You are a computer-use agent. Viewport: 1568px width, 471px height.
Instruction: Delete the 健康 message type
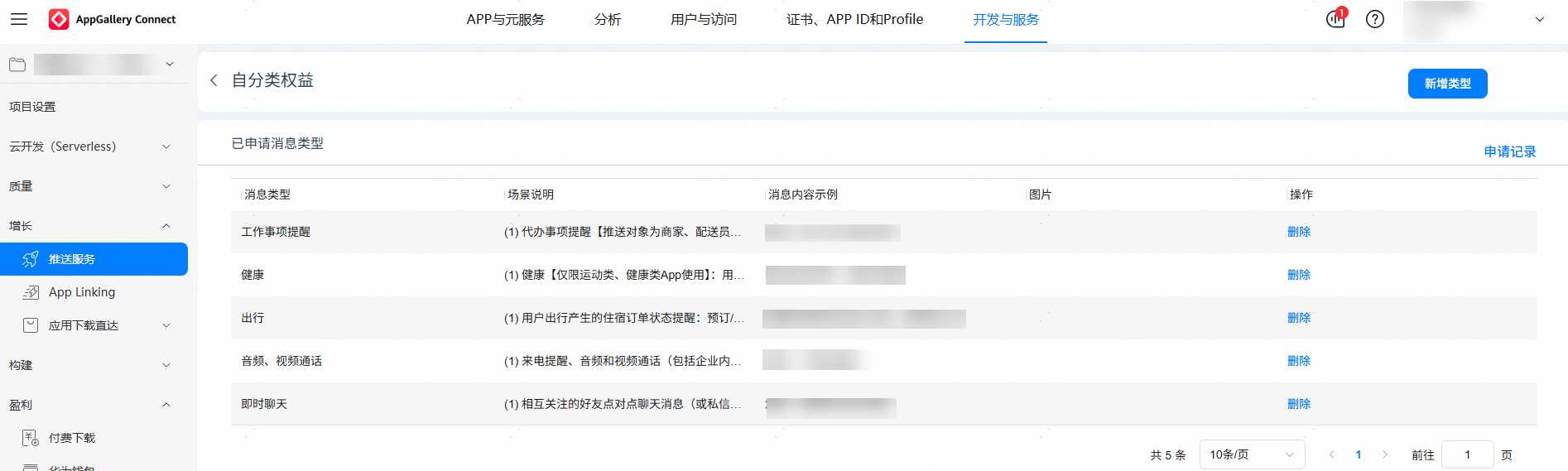[x=1299, y=275]
